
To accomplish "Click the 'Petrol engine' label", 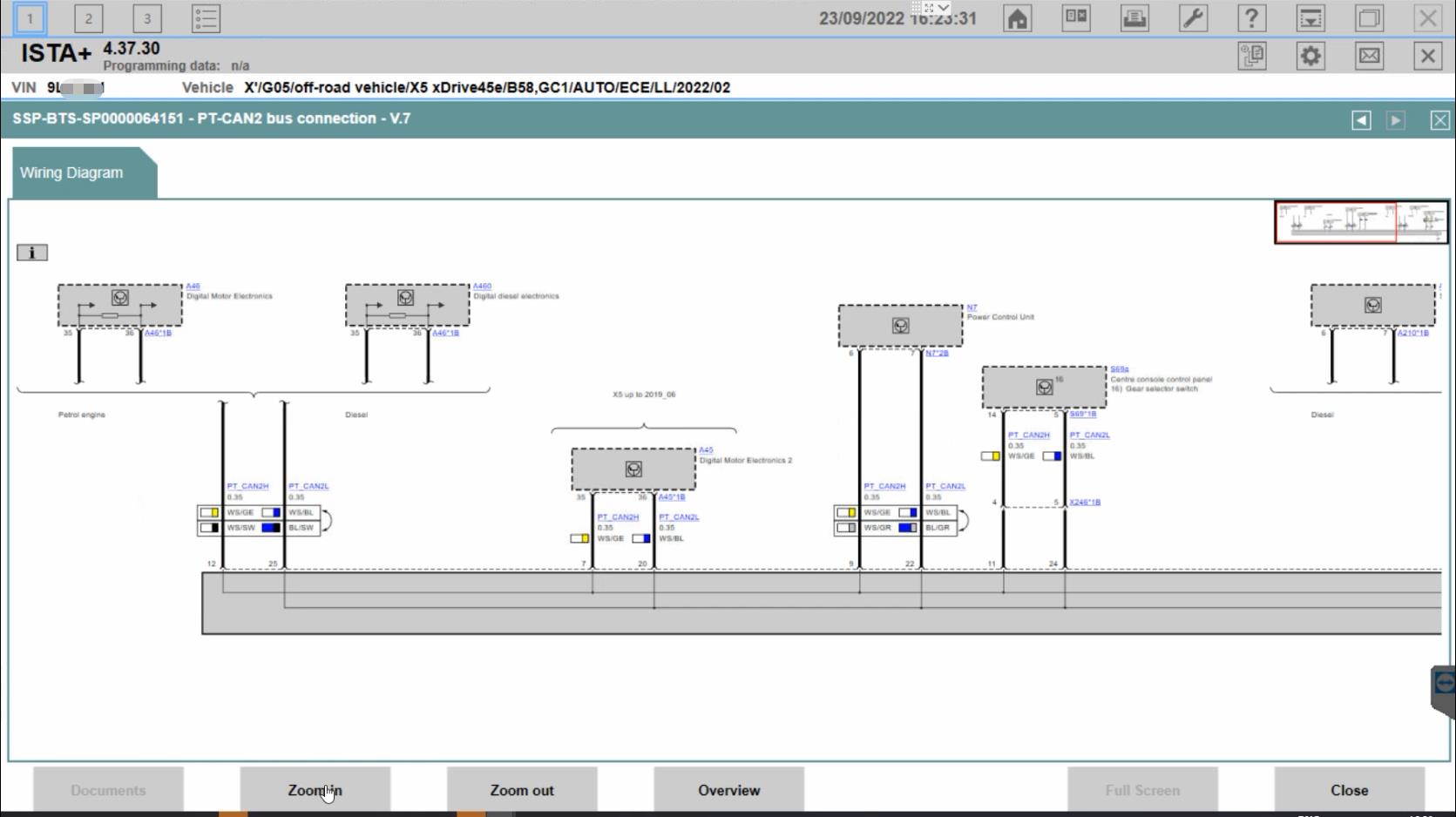I will 82,415.
